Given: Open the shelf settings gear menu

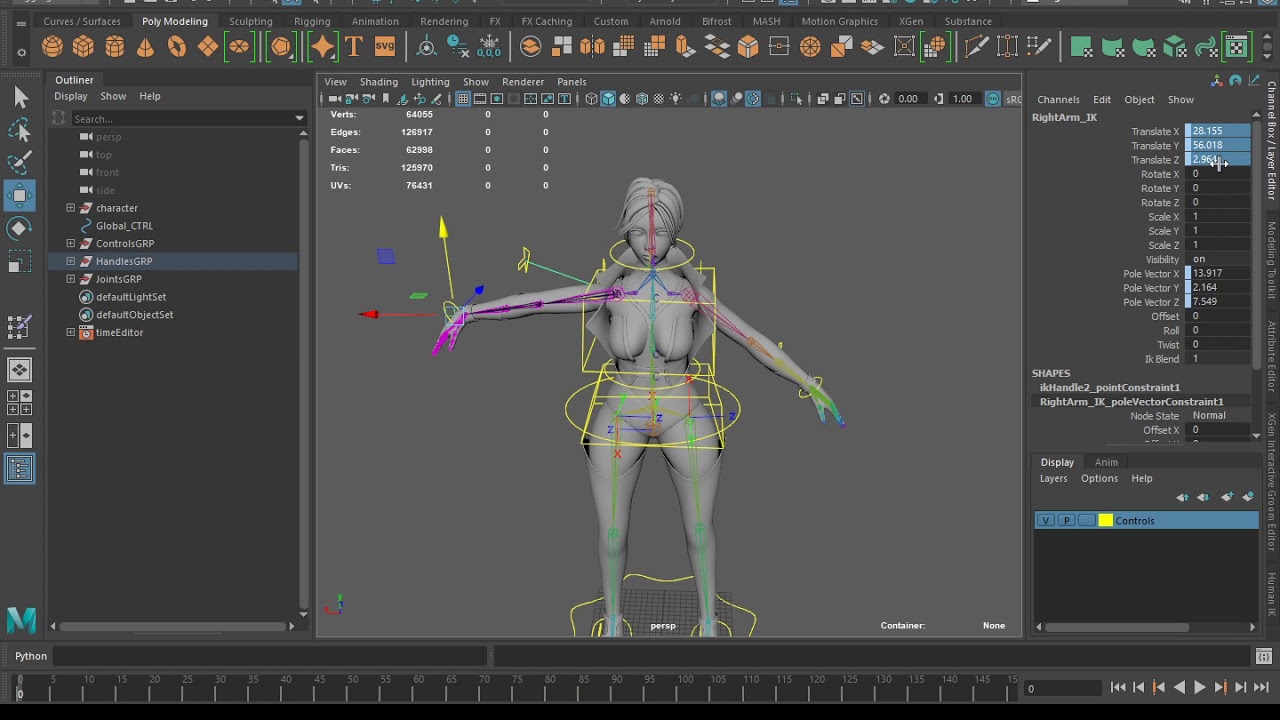Looking at the screenshot, I should (22, 52).
